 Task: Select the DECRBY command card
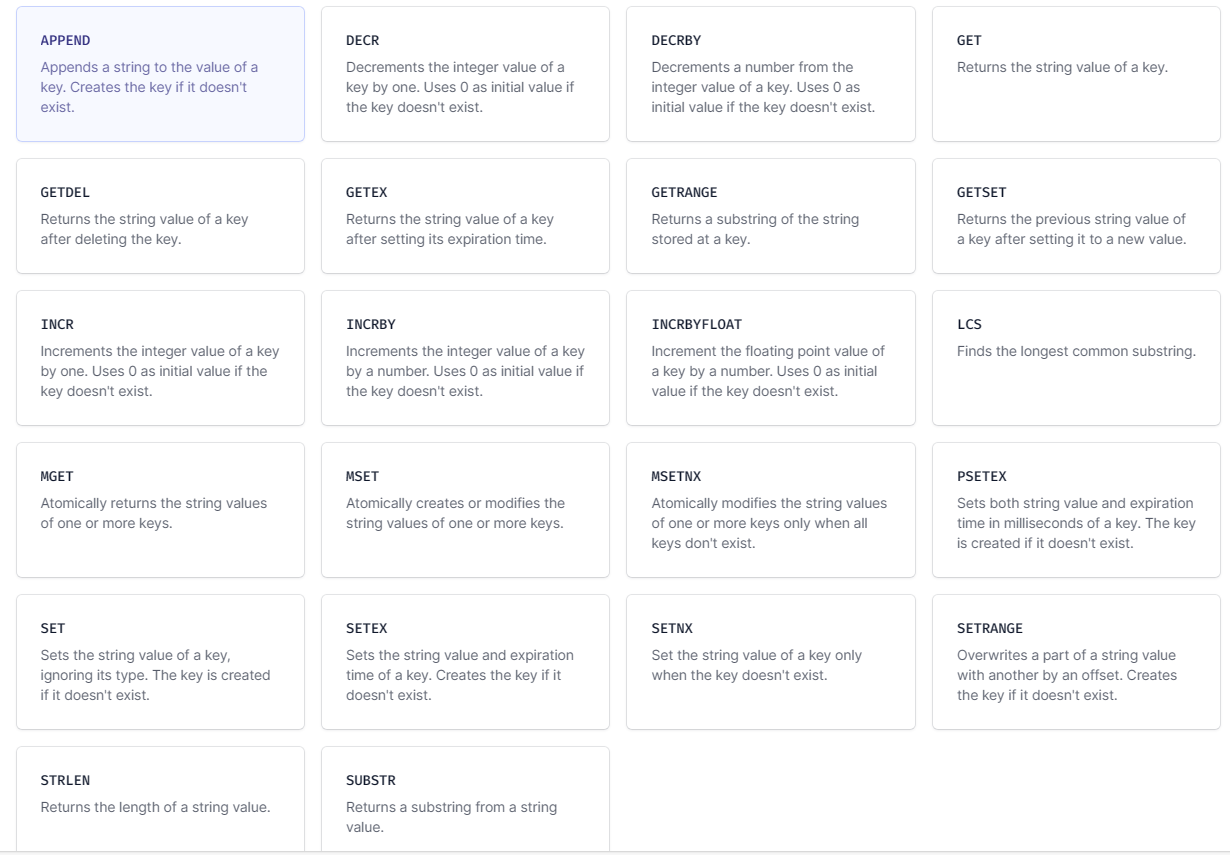(x=771, y=74)
